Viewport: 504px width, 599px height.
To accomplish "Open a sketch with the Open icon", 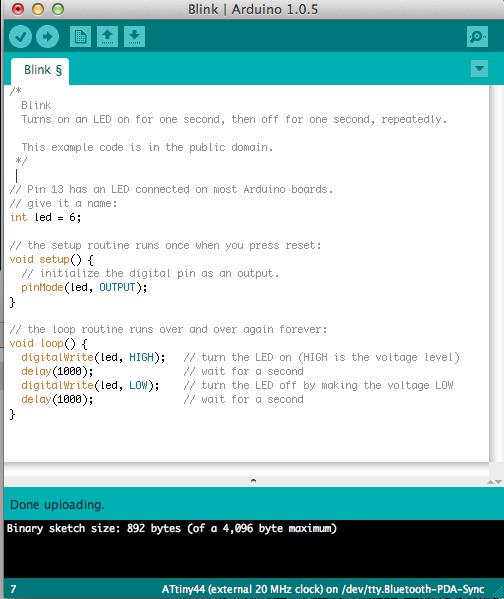I will pos(107,37).
